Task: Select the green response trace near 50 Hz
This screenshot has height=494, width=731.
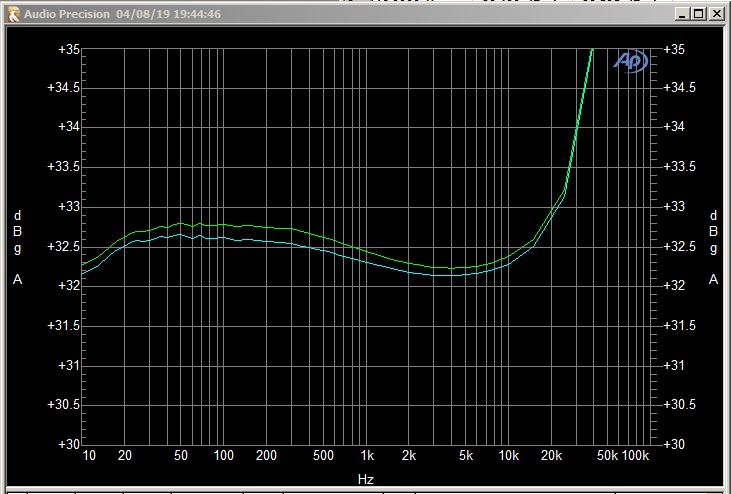Action: tap(181, 223)
